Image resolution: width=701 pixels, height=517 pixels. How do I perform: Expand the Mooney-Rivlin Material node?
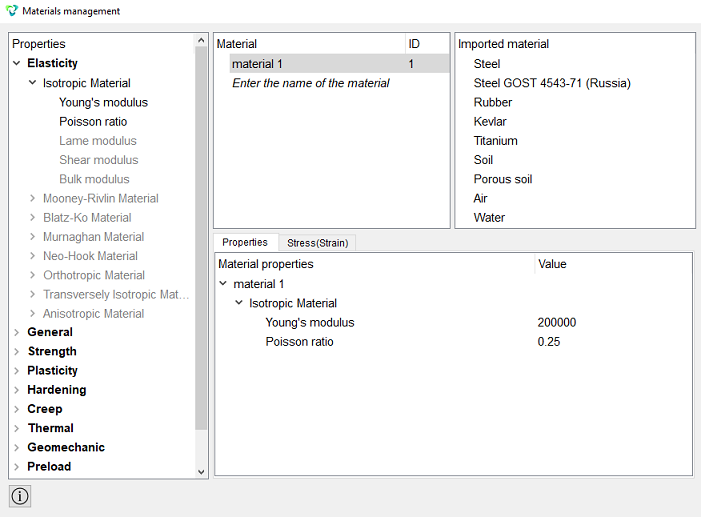coord(32,198)
